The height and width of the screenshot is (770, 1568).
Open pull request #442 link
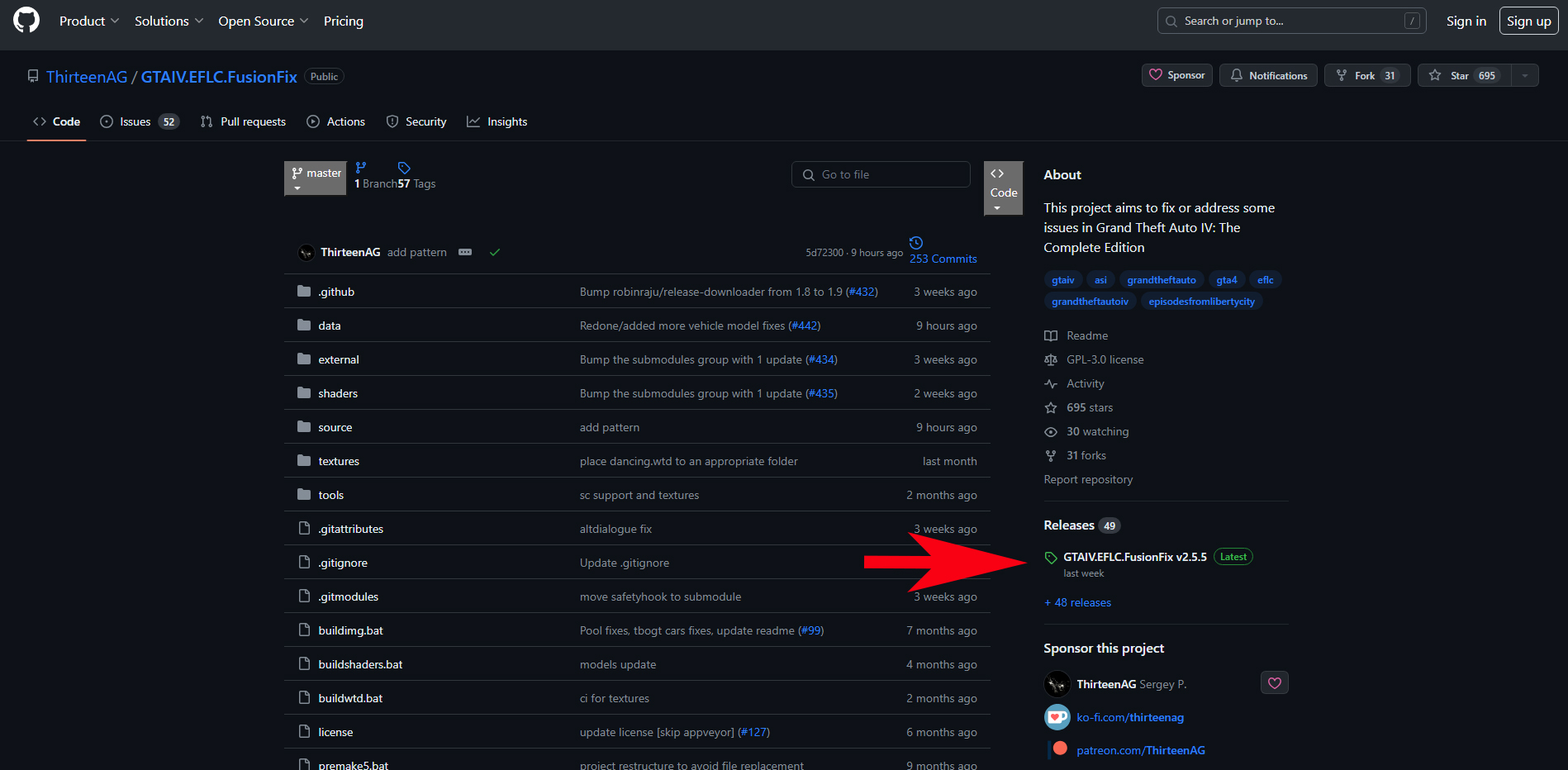804,326
